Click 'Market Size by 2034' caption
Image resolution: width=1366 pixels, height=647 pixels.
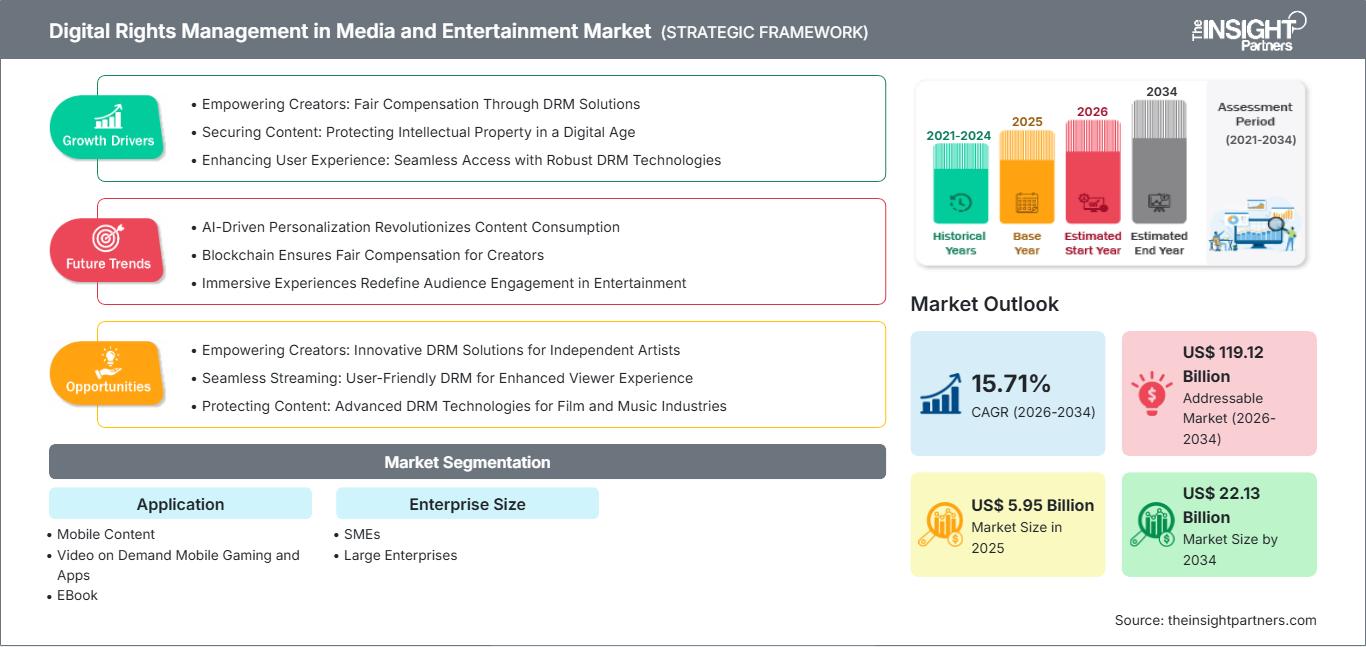point(1230,549)
